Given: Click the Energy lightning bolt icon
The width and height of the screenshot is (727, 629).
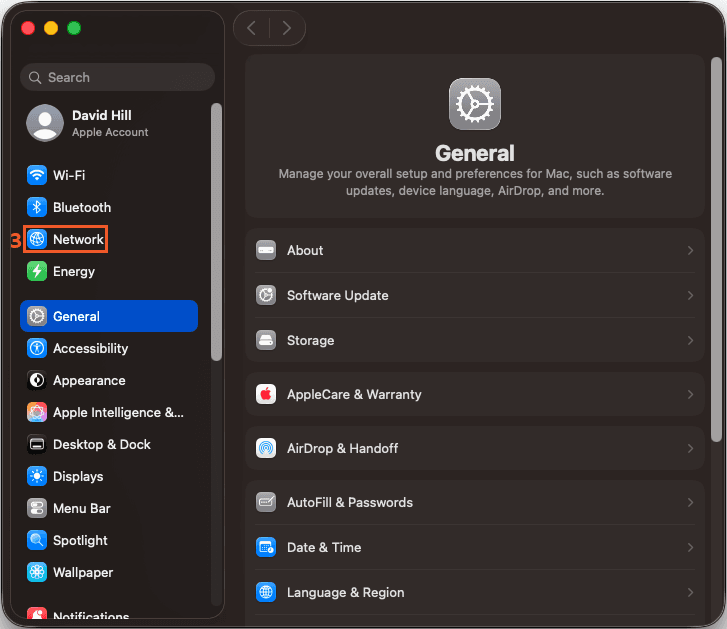Looking at the screenshot, I should [37, 271].
